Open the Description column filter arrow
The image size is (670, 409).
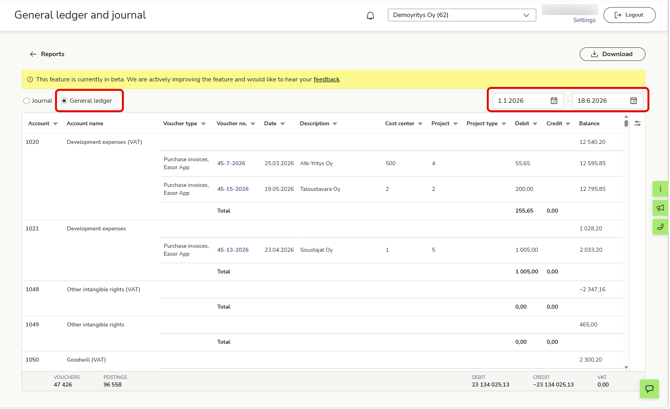pyautogui.click(x=335, y=124)
